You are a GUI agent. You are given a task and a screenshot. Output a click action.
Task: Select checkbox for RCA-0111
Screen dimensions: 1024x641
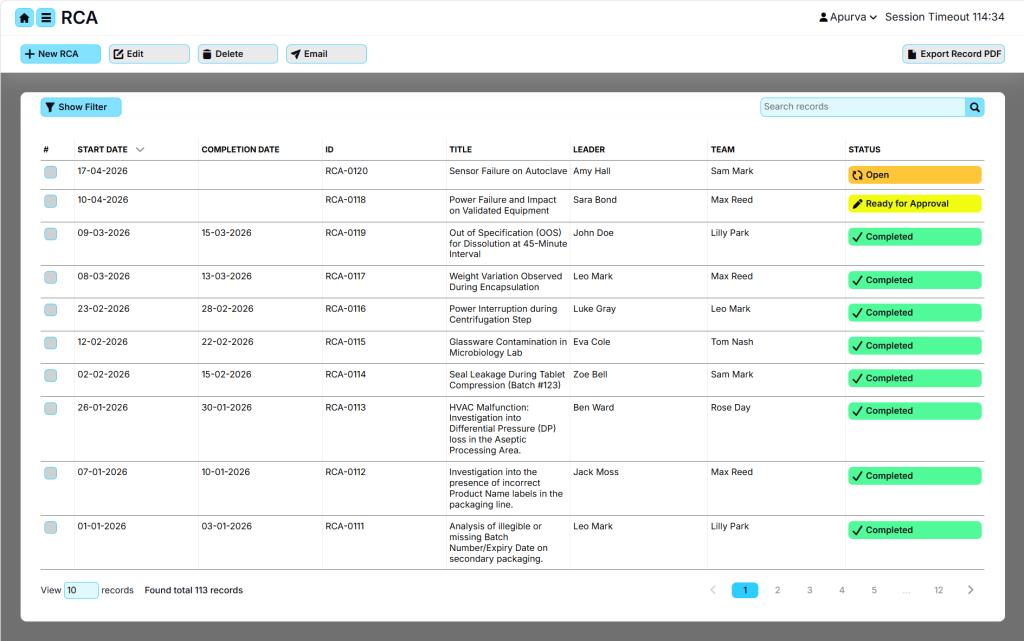pyautogui.click(x=50, y=527)
